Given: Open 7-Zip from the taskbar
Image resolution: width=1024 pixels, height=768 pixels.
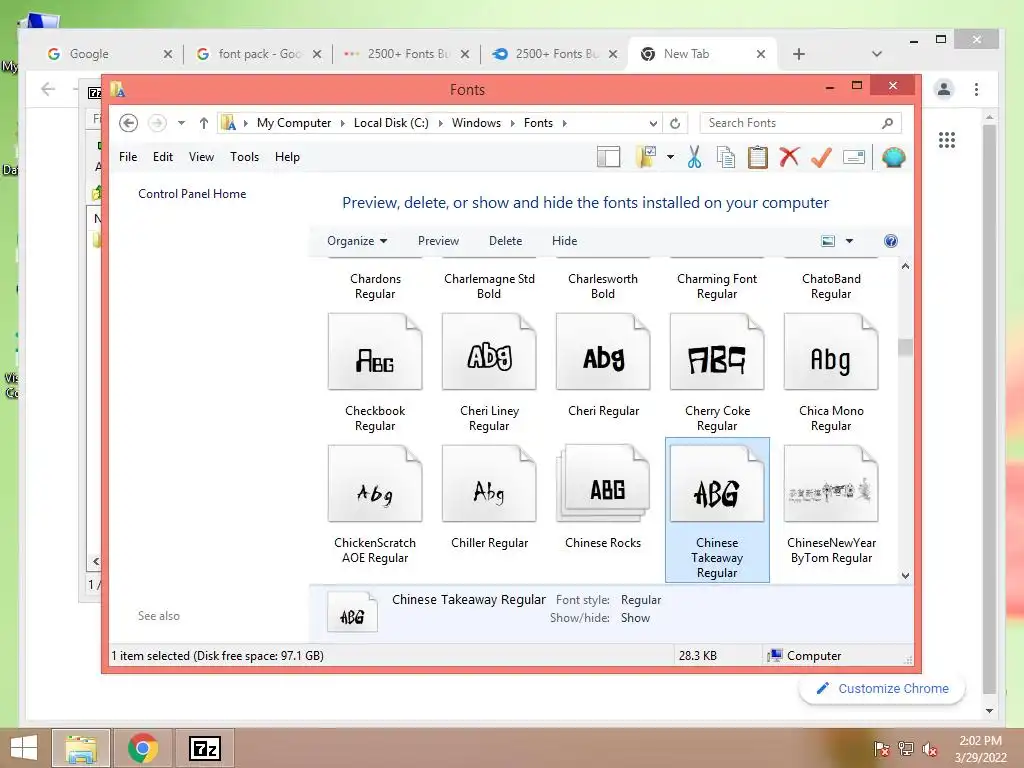Looking at the screenshot, I should point(204,748).
